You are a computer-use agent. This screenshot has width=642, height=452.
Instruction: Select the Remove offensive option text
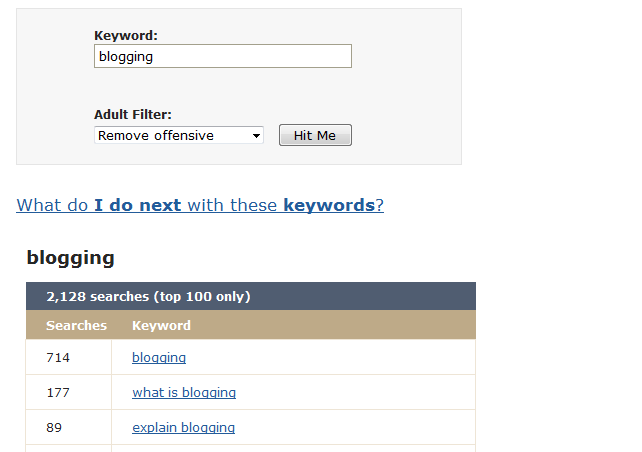pyautogui.click(x=156, y=136)
